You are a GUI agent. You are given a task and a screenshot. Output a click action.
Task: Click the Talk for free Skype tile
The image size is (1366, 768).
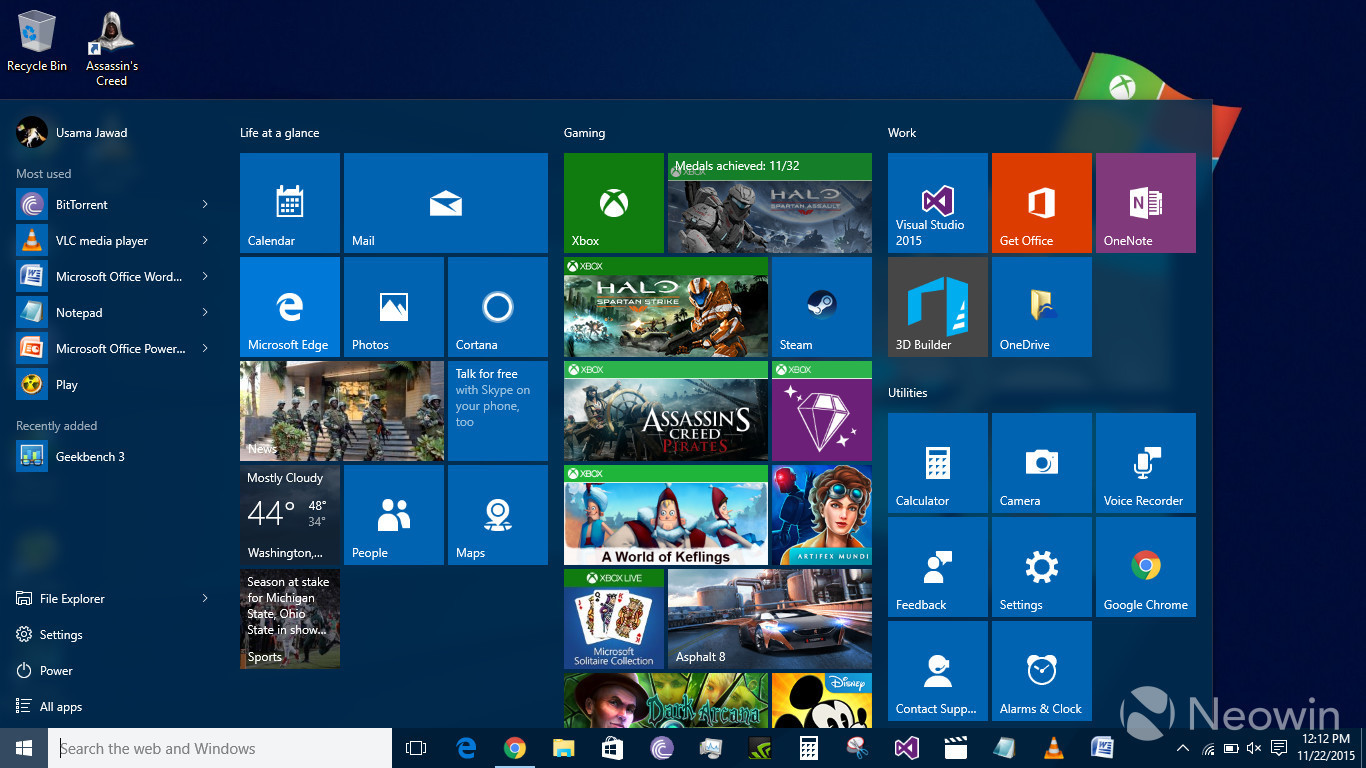(x=498, y=411)
